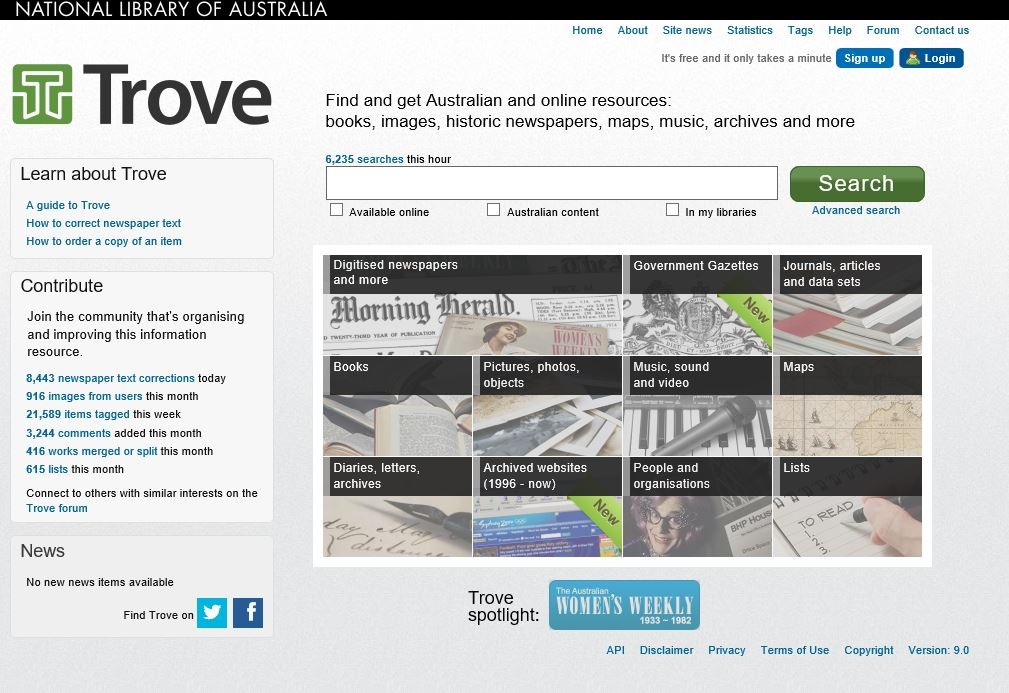Open the Tags menu item
This screenshot has height=693, width=1009.
(x=801, y=30)
